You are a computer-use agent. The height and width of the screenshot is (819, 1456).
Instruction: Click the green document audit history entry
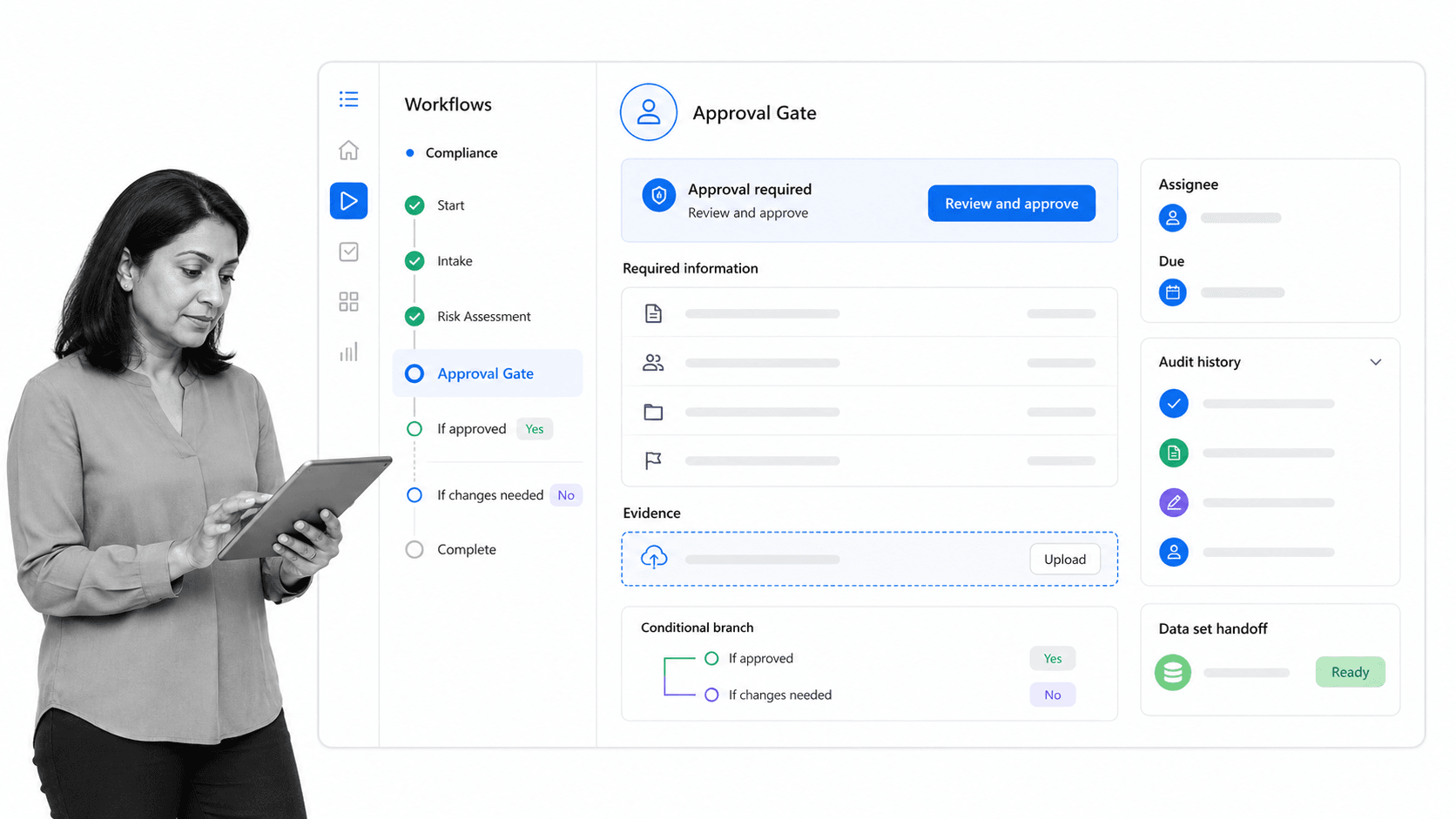(1174, 453)
